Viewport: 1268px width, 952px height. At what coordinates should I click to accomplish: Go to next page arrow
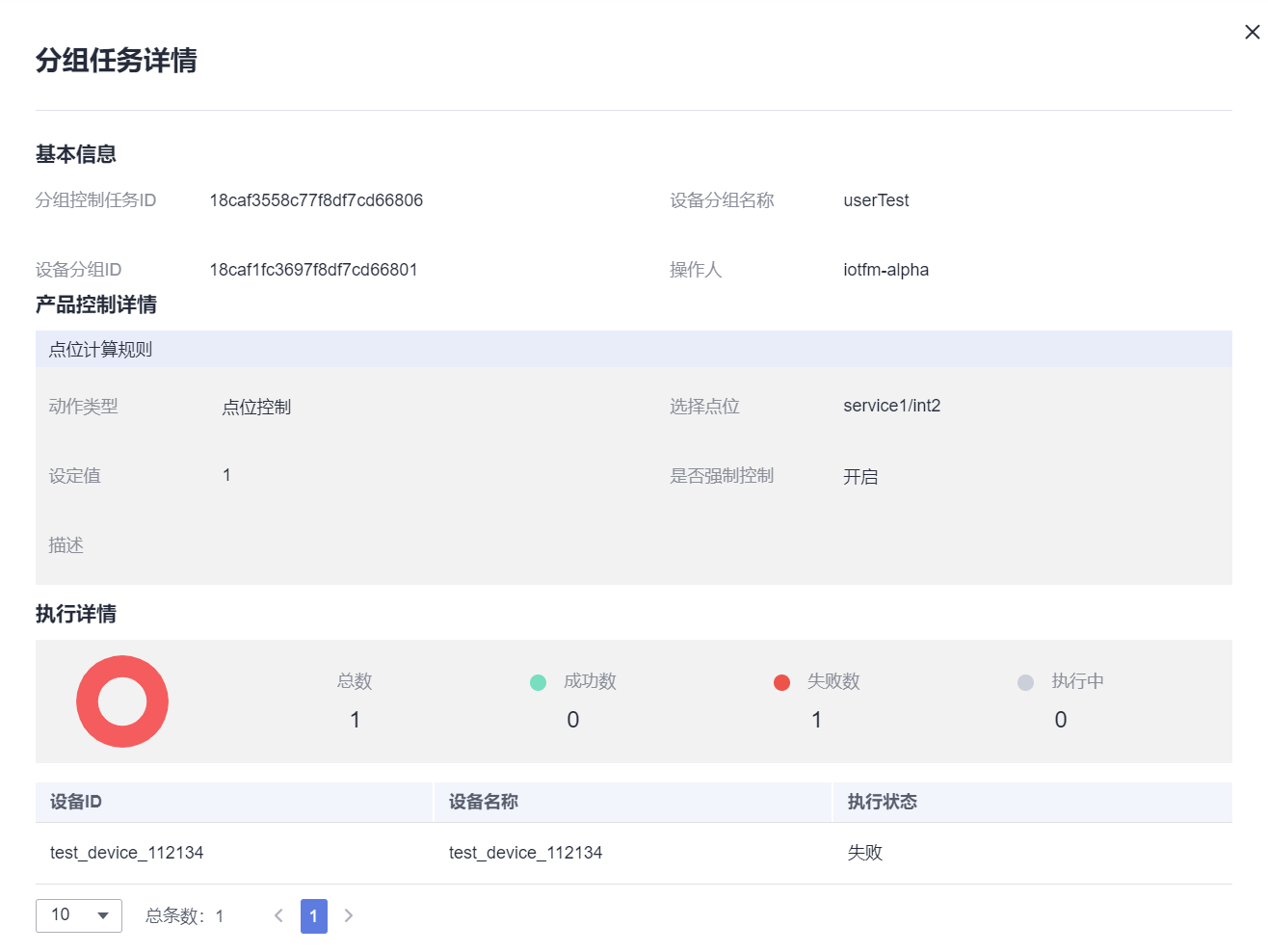coord(349,915)
